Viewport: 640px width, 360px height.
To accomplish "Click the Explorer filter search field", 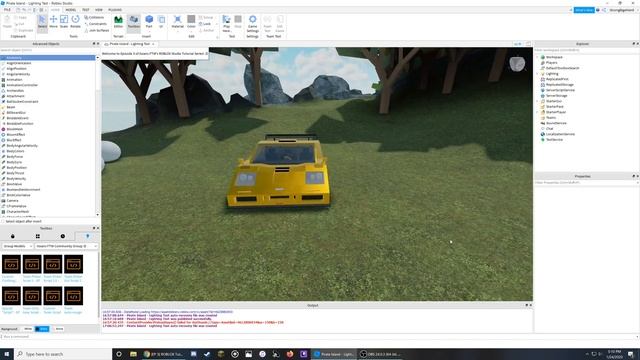I will (586, 50).
